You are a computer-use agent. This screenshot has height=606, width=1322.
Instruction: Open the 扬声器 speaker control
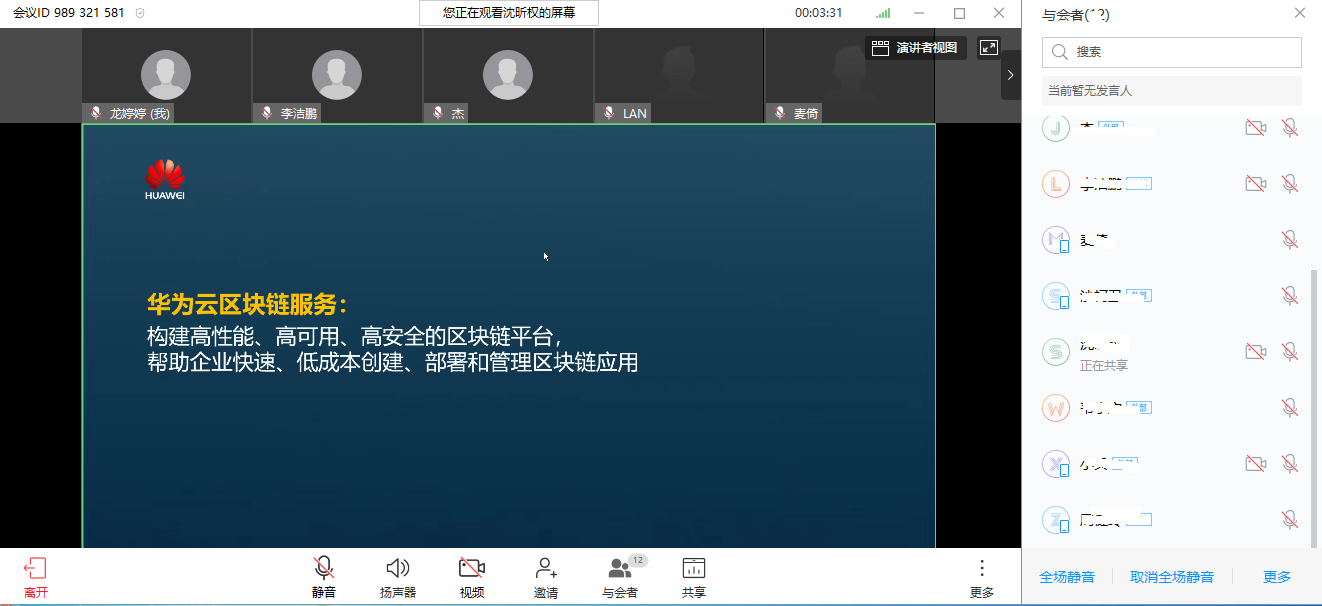click(x=397, y=569)
